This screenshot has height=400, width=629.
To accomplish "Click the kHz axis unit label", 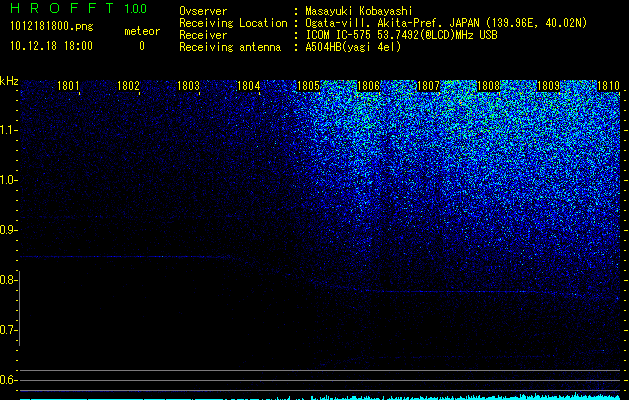I will tap(9, 81).
